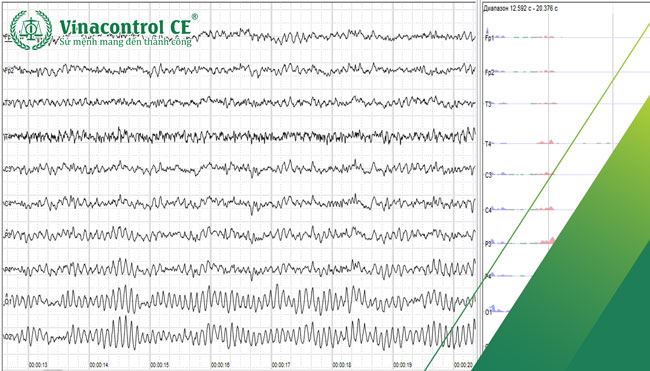Click the 00:00:16 time axis label

pos(220,365)
